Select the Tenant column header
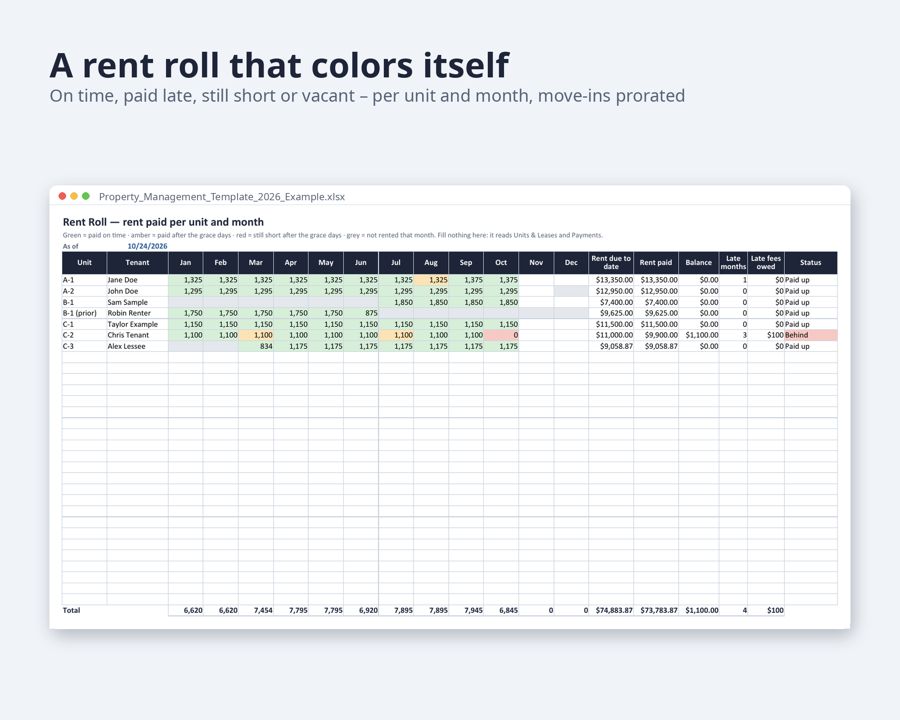900x720 pixels. click(x=137, y=262)
